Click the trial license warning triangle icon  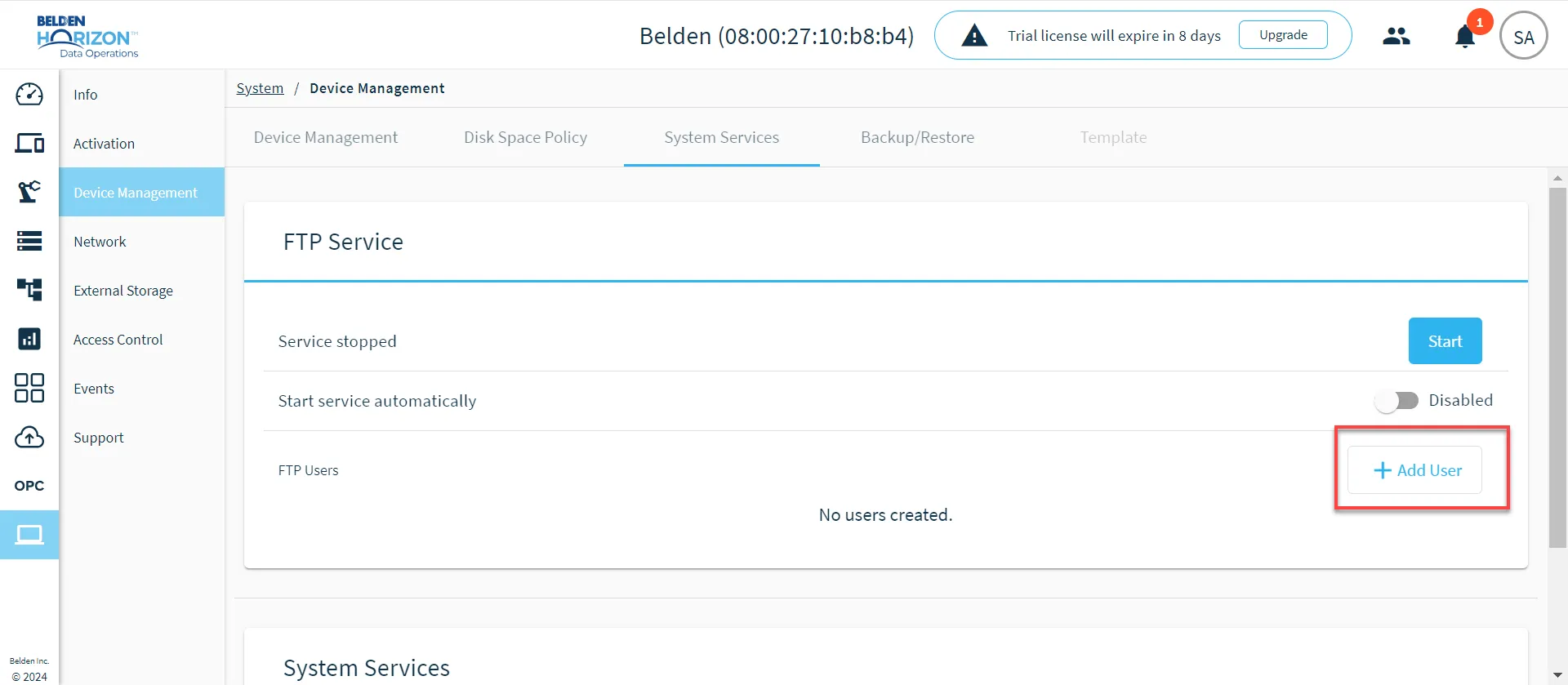(x=974, y=36)
